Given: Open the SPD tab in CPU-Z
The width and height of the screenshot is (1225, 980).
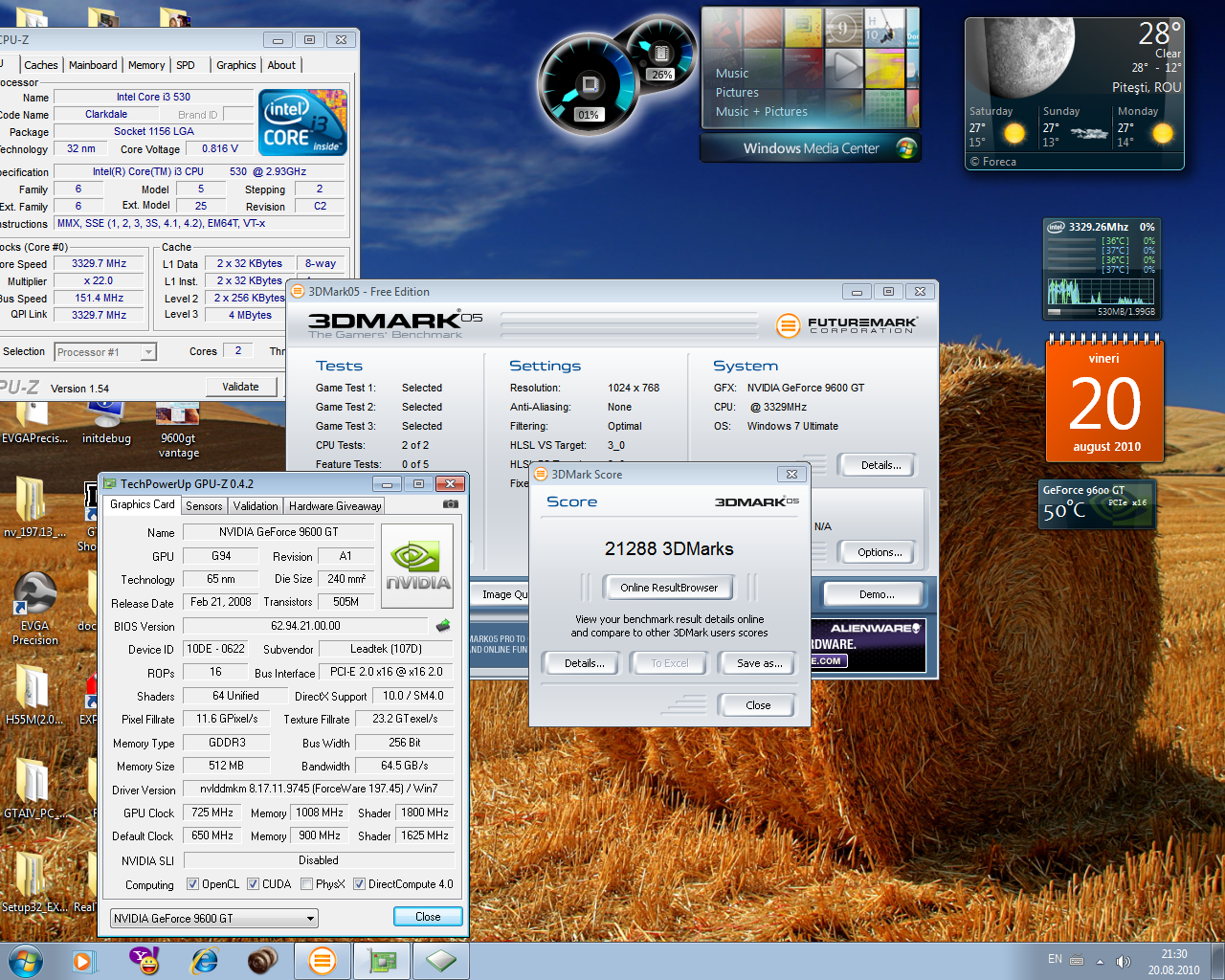Looking at the screenshot, I should coord(186,65).
